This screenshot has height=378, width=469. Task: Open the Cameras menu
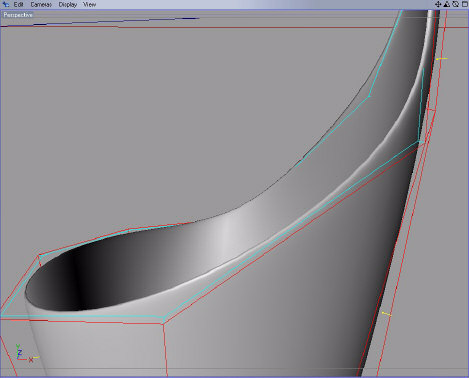(x=41, y=5)
